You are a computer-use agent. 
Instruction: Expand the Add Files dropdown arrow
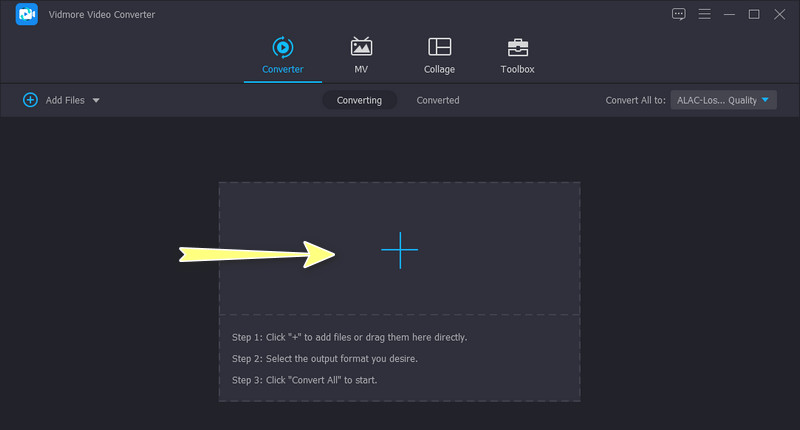pos(96,101)
